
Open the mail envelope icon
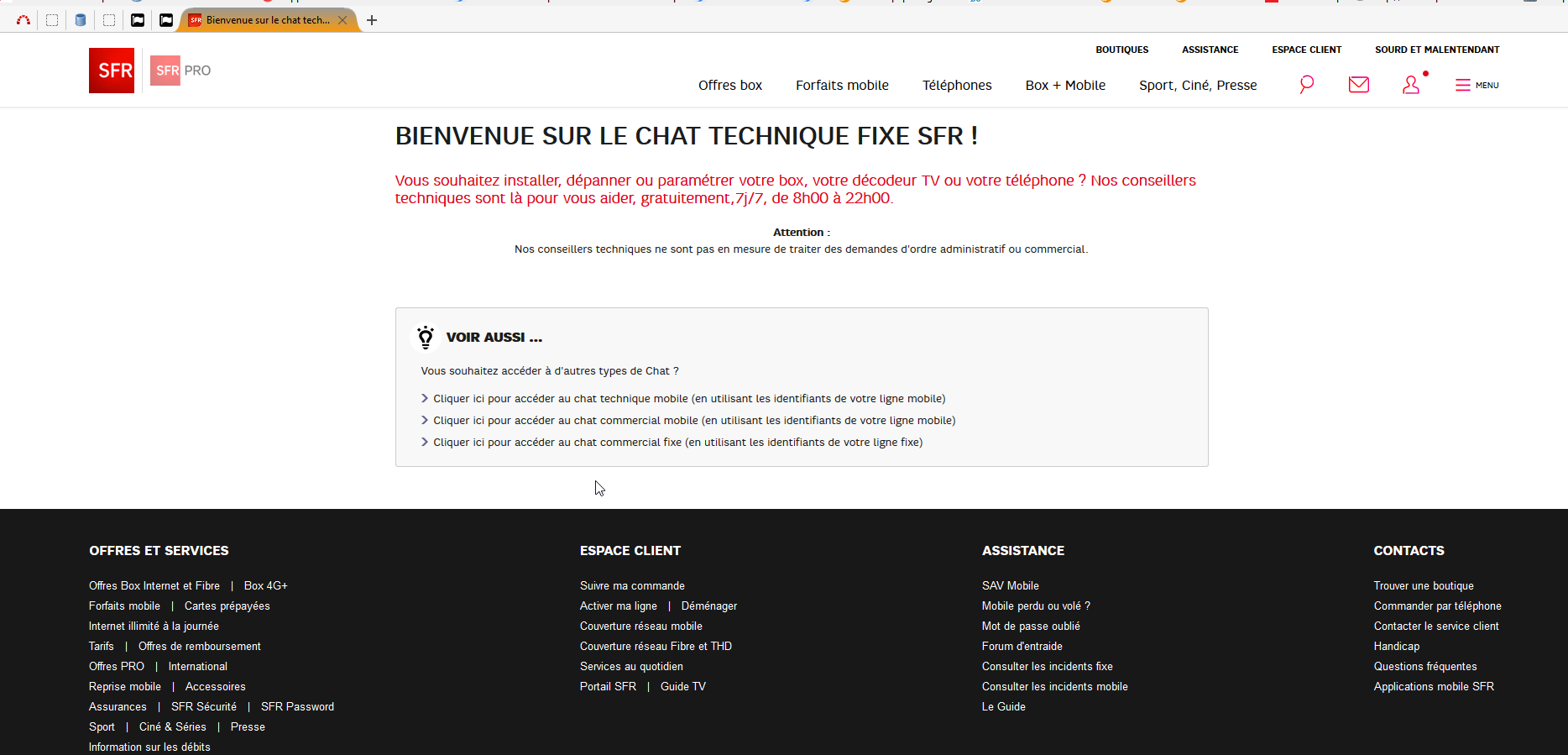(1358, 85)
